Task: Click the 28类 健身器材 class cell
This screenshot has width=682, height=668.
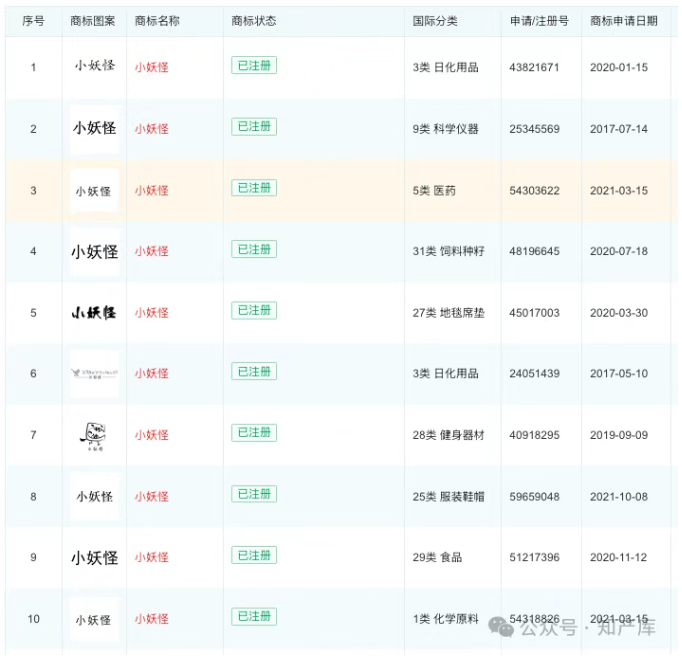Action: 448,435
